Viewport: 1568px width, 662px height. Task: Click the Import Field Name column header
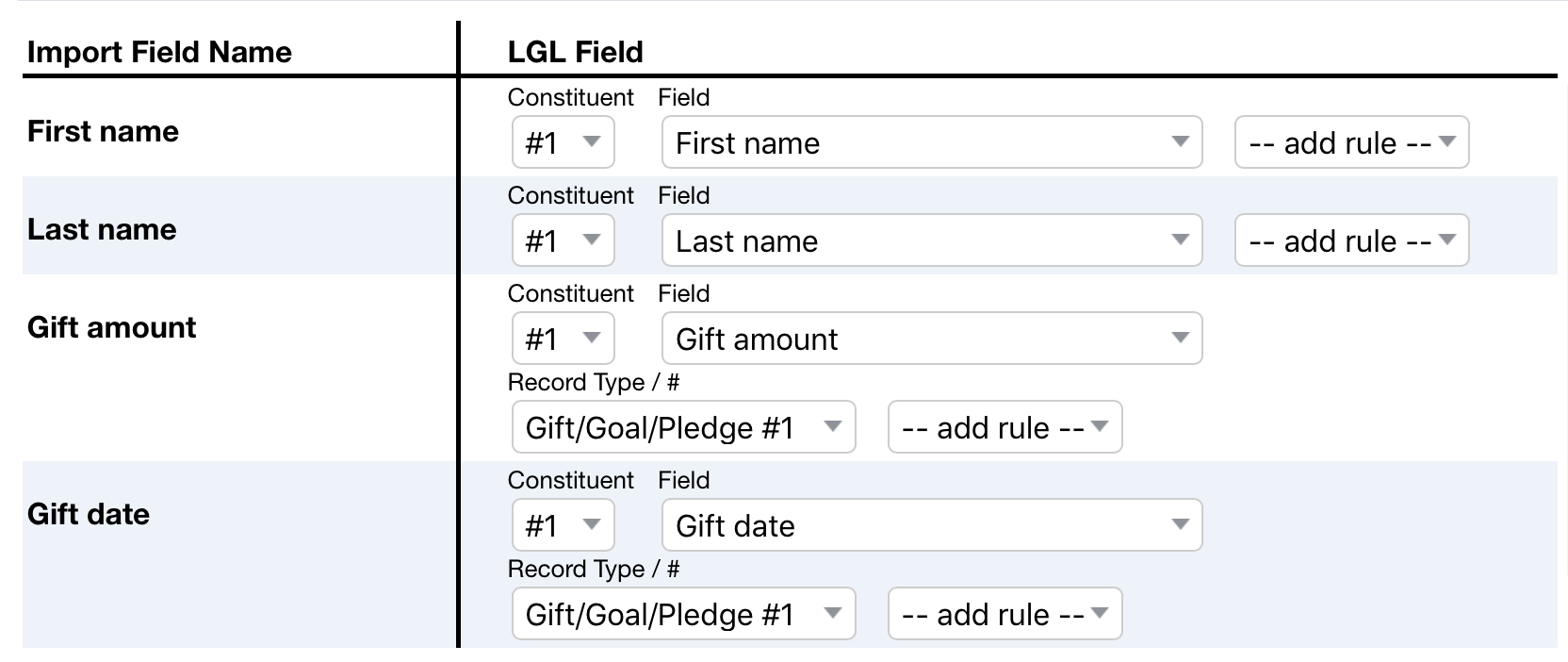click(159, 52)
